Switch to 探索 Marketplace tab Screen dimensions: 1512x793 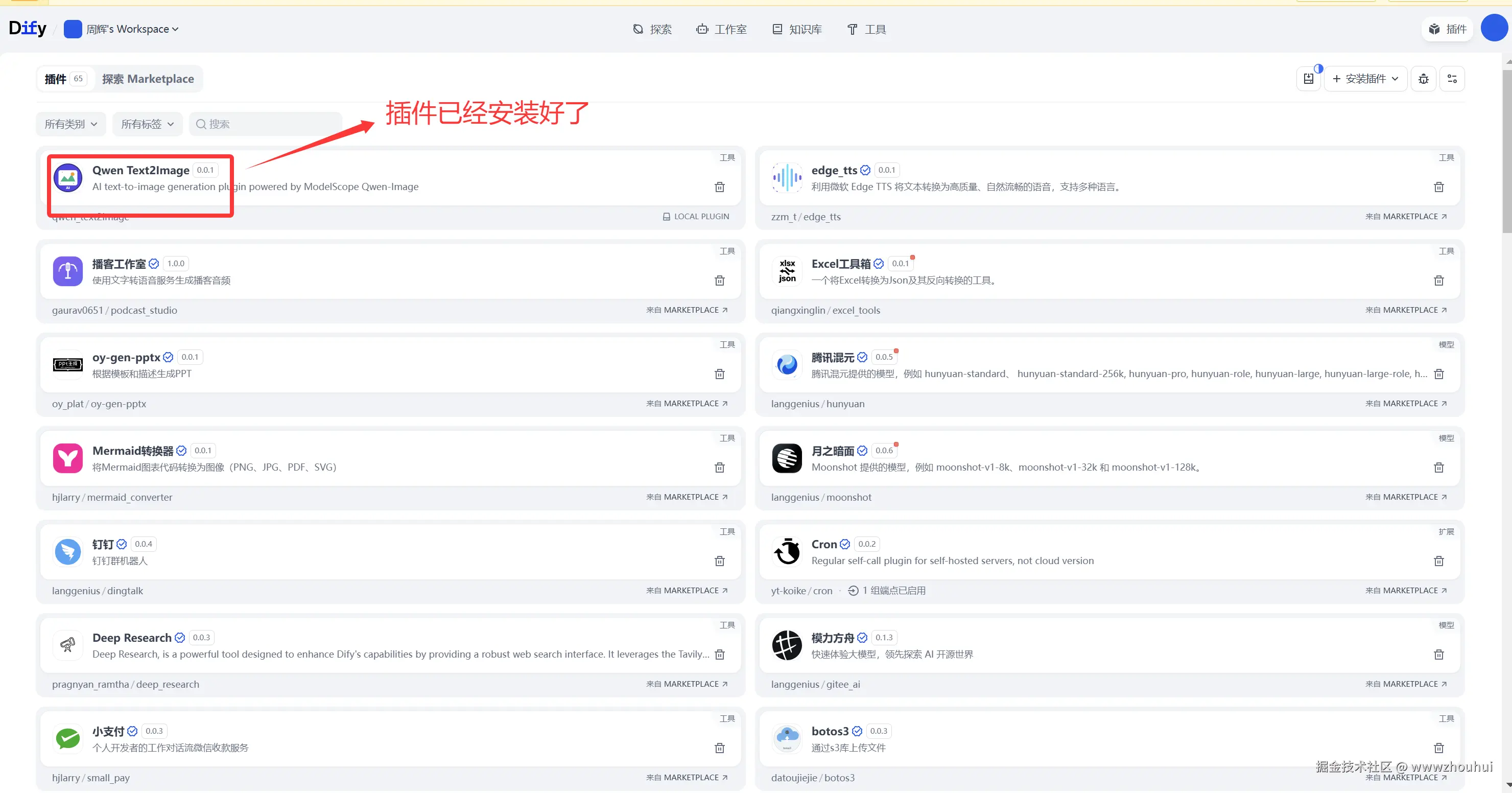click(x=148, y=79)
